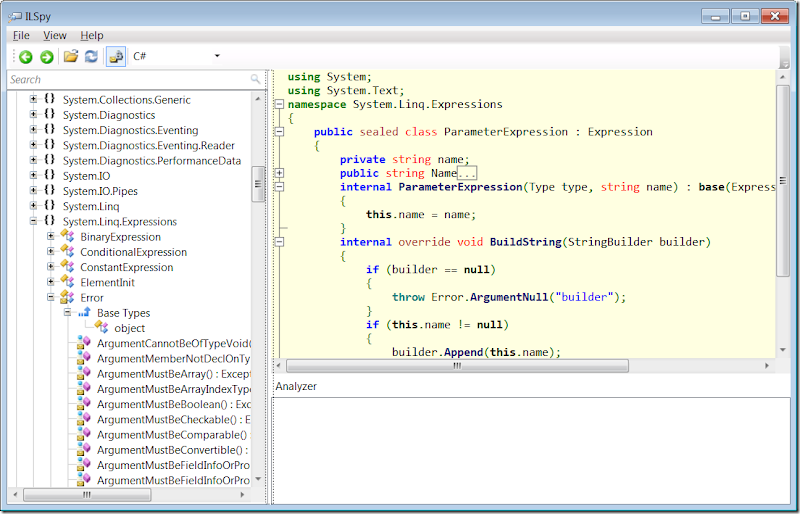
Task: Toggle the show internal types button
Action: click(115, 57)
